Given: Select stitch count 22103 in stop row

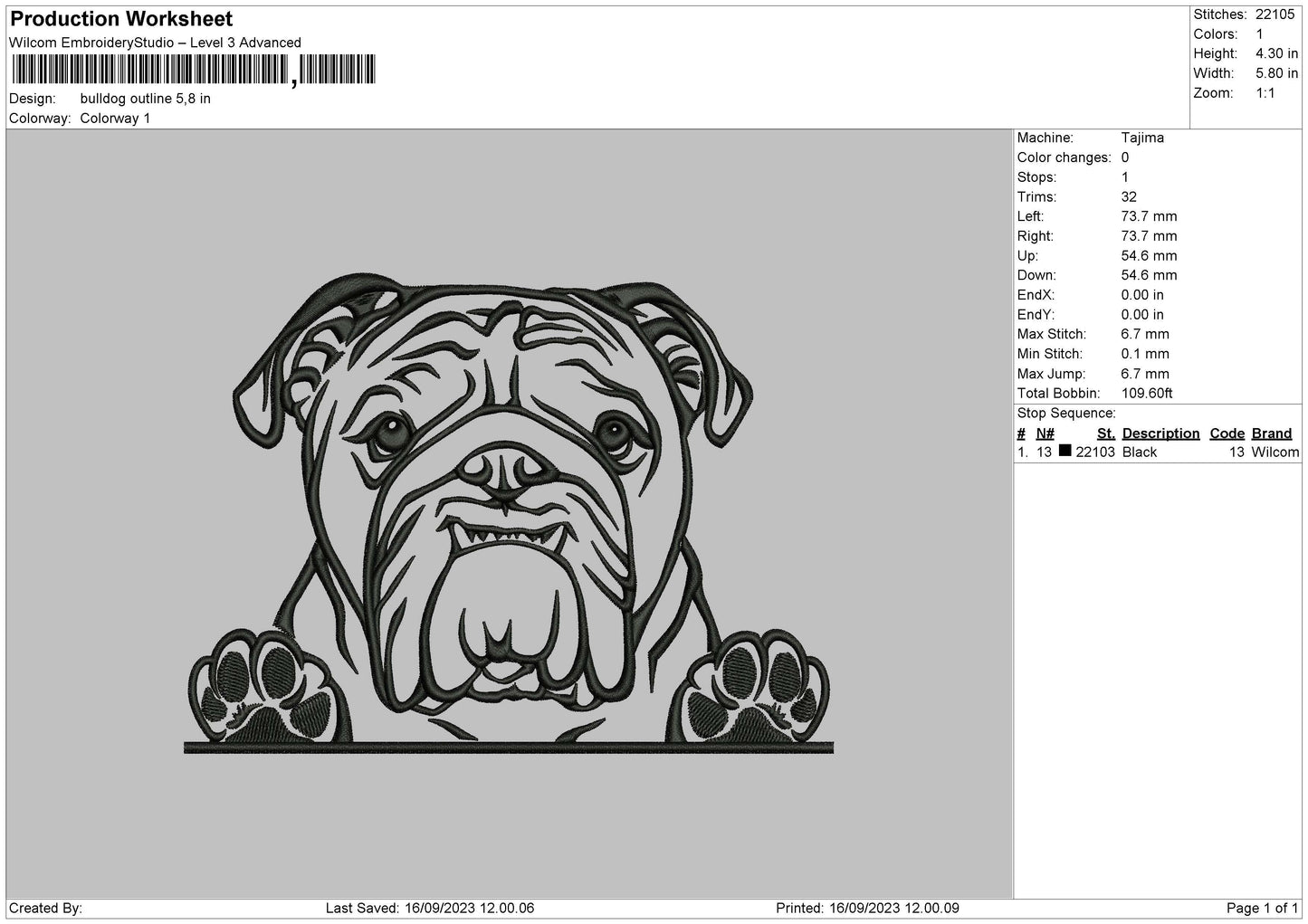Looking at the screenshot, I should (x=1095, y=452).
